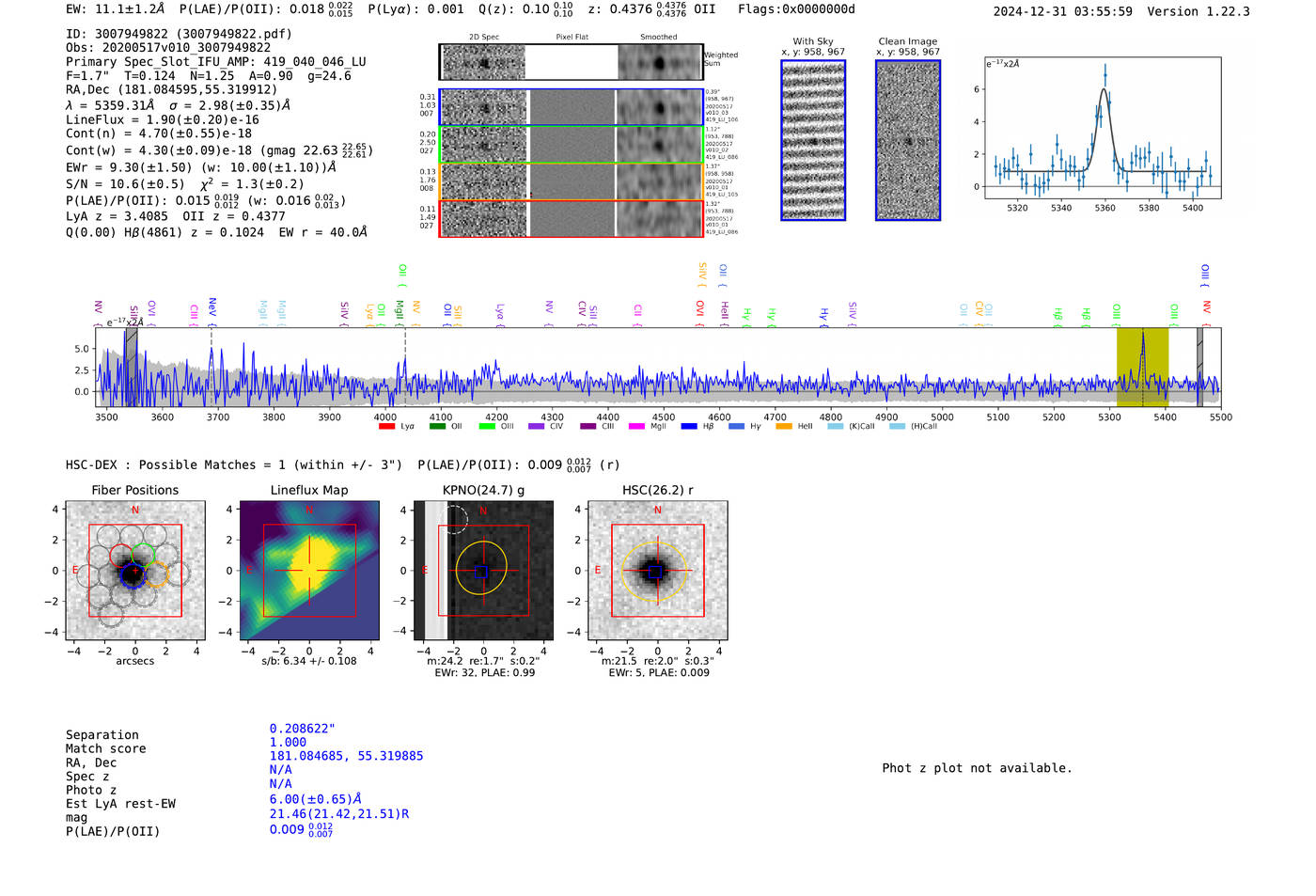Select the 'LineFlux = 1.90(±0.20)e-16' line
This screenshot has width=1316, height=896.
163,120
